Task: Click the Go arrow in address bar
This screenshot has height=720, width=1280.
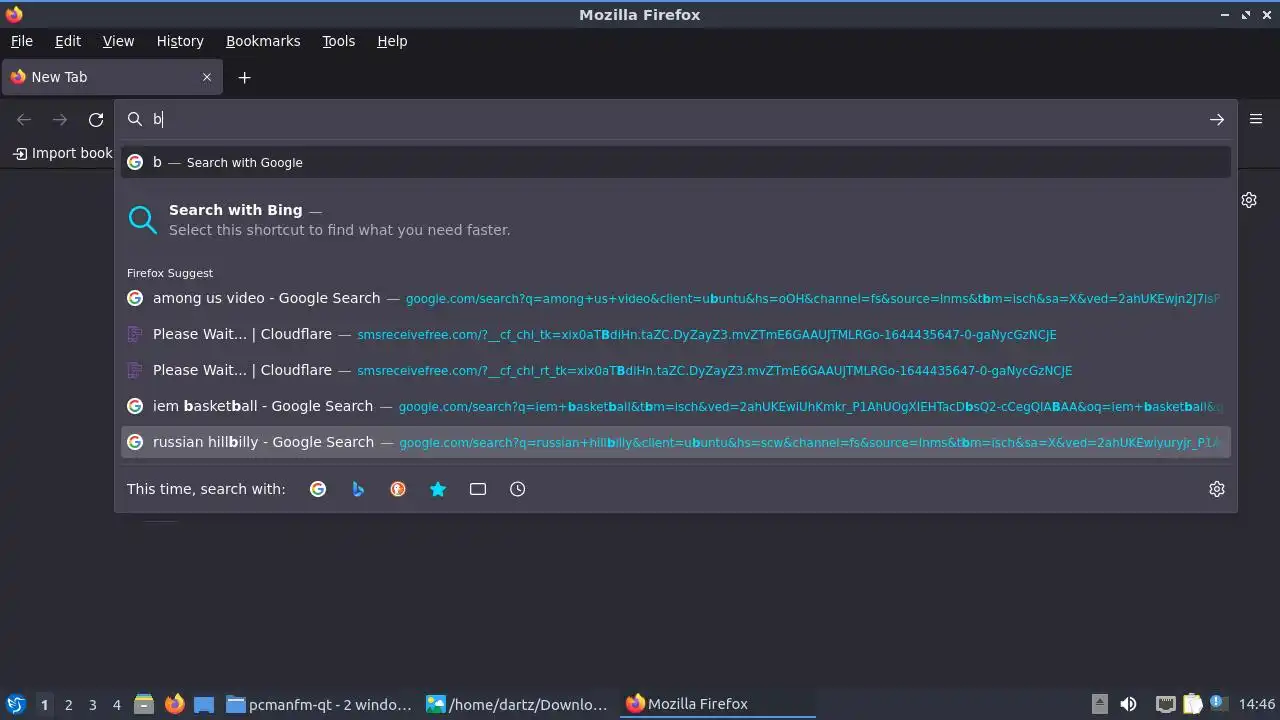Action: (x=1216, y=120)
